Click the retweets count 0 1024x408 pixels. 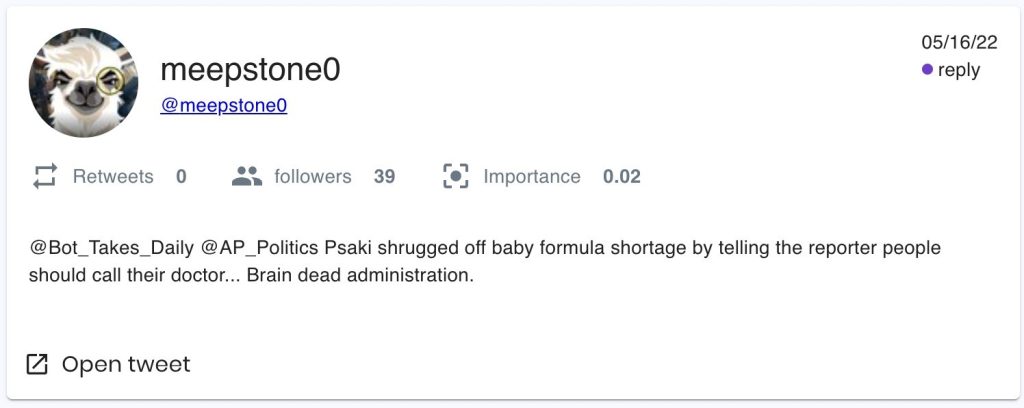tap(181, 177)
